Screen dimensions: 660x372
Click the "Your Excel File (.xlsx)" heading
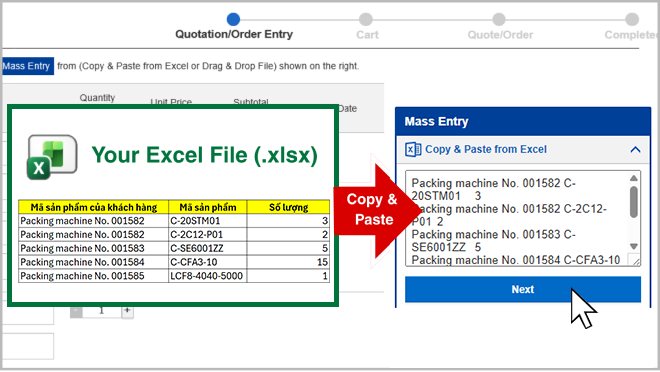pos(205,155)
